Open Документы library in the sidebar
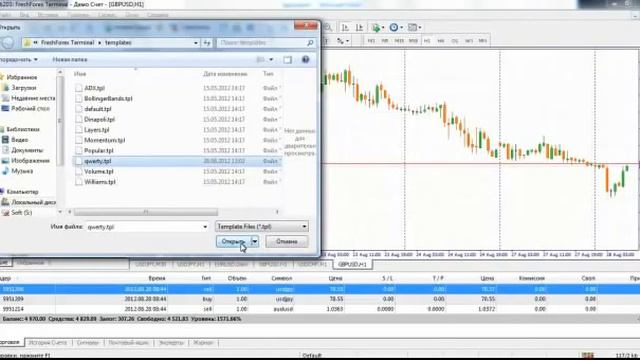This screenshot has height=360, width=640. pos(27,150)
